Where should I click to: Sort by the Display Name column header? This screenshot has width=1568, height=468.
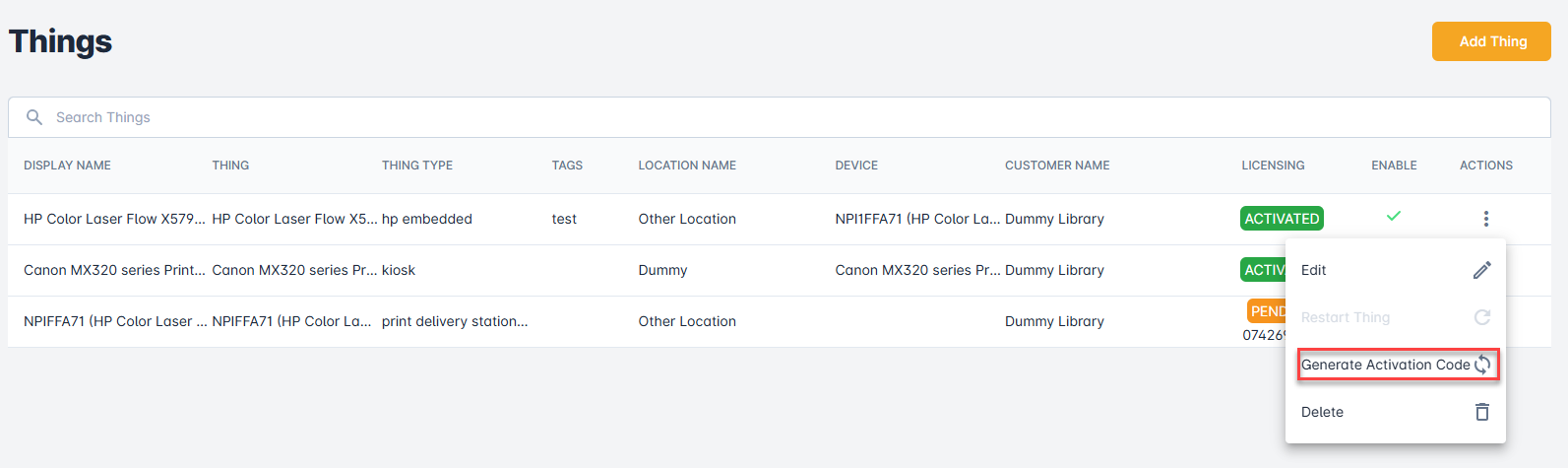pos(67,166)
